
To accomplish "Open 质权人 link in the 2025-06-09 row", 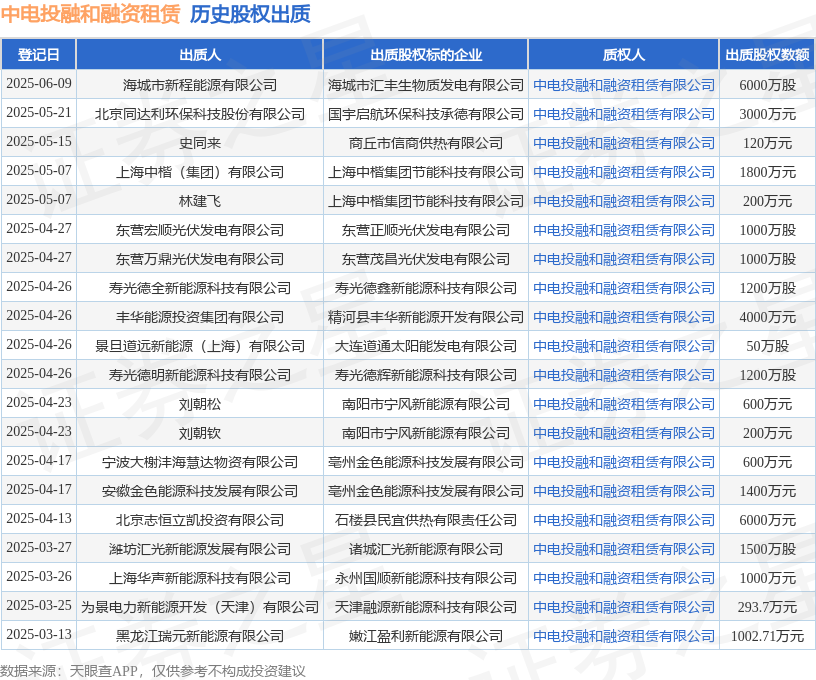I will [623, 85].
